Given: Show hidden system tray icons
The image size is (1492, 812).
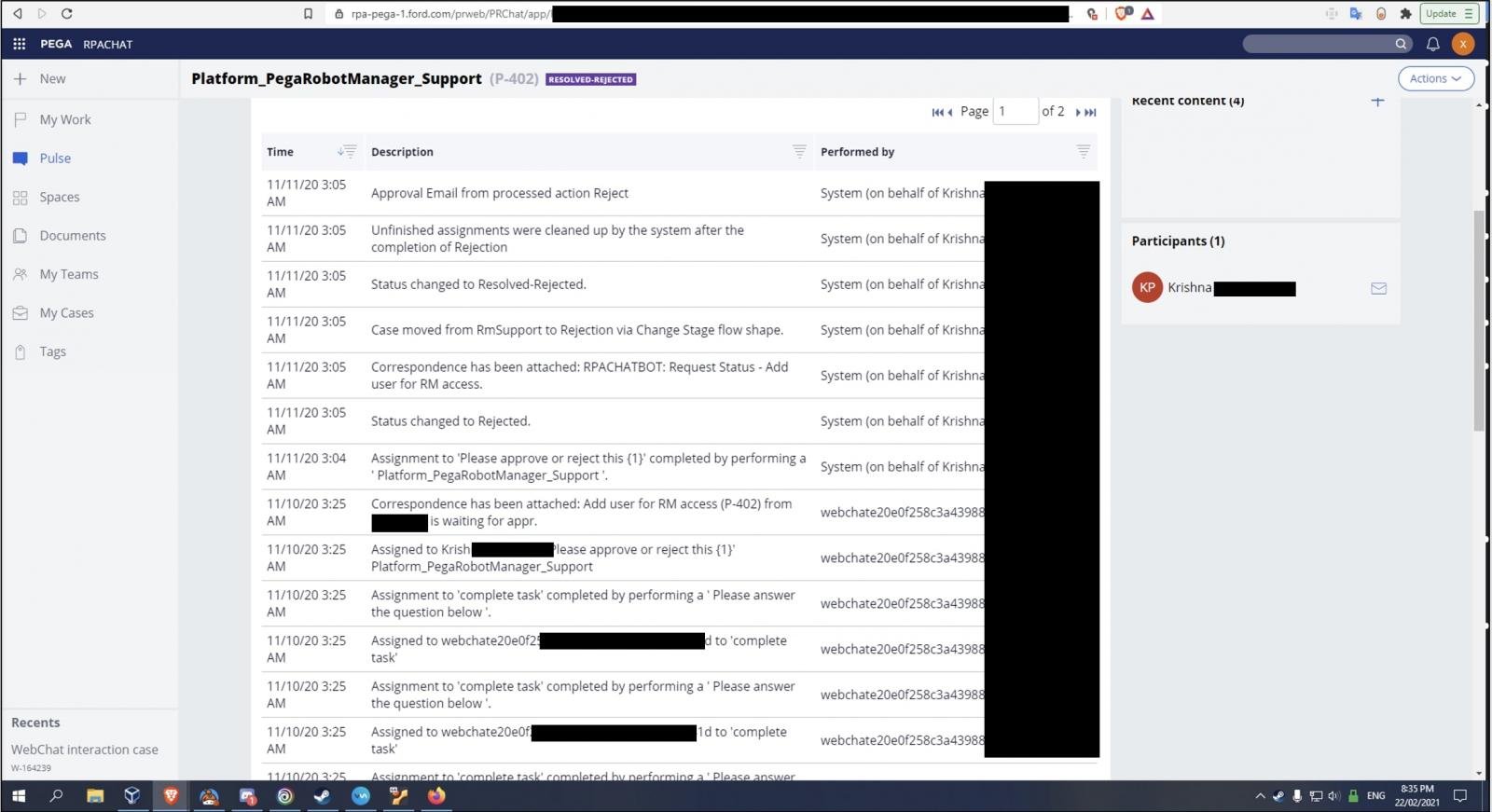Looking at the screenshot, I should 1260,796.
